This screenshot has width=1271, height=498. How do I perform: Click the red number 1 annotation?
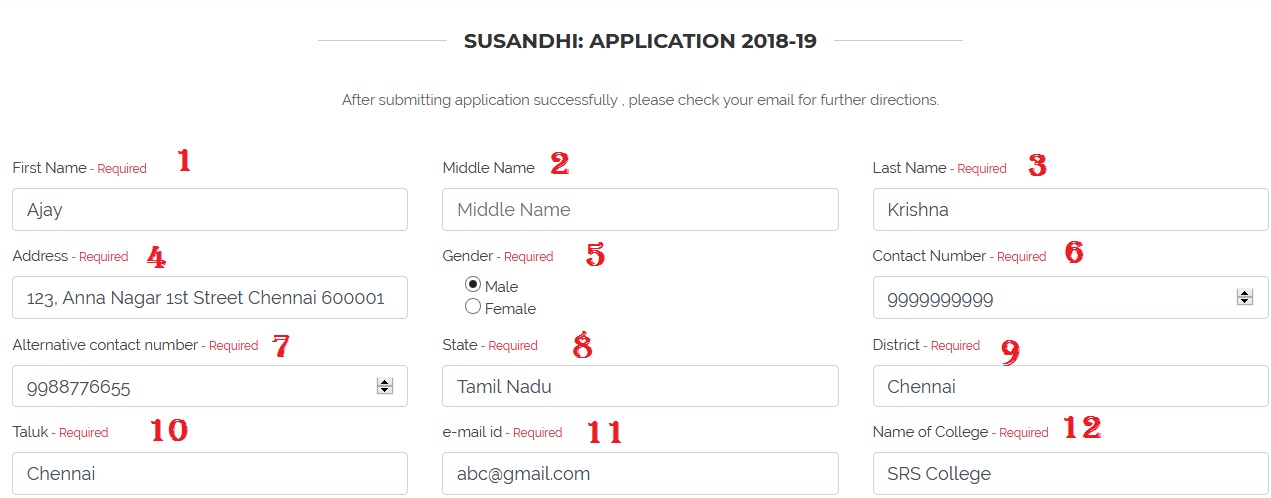tap(184, 161)
